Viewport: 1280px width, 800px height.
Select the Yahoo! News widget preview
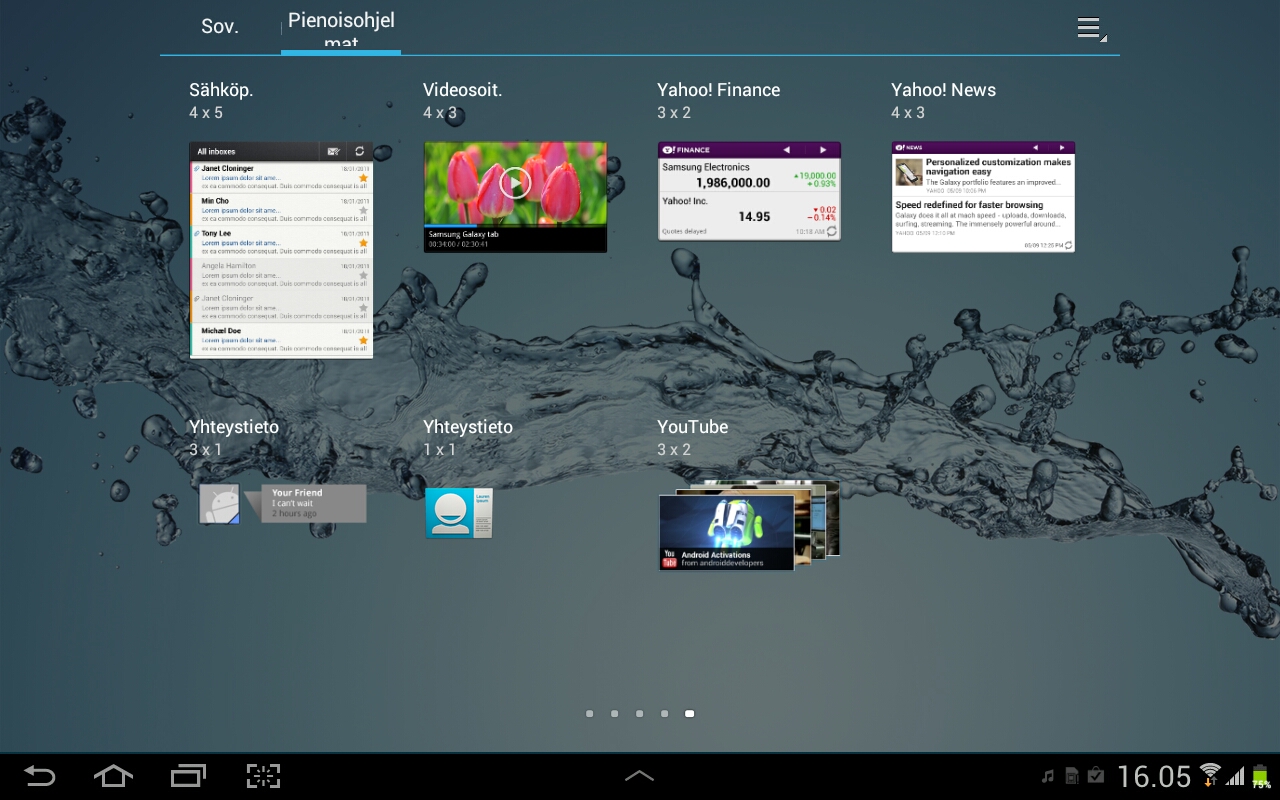click(x=983, y=197)
